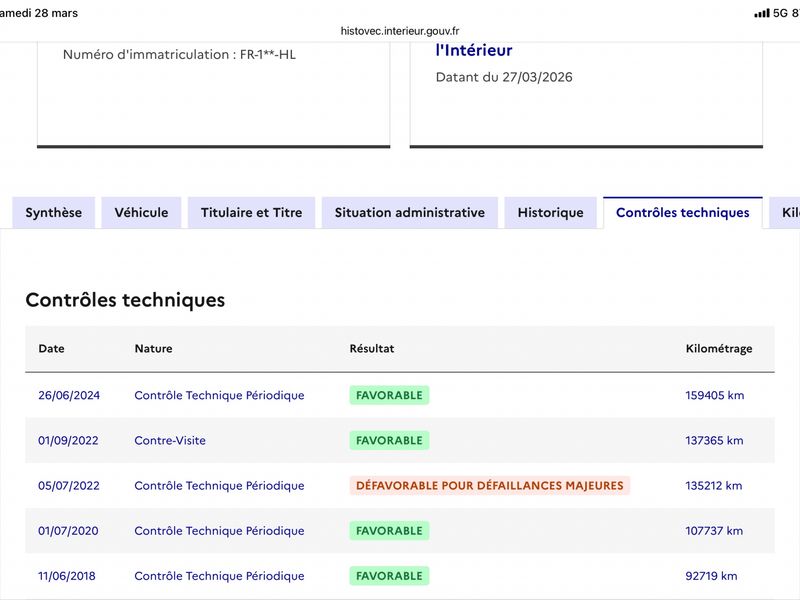Switch to the Véhicule tab
This screenshot has height=600, width=800.
pos(141,213)
